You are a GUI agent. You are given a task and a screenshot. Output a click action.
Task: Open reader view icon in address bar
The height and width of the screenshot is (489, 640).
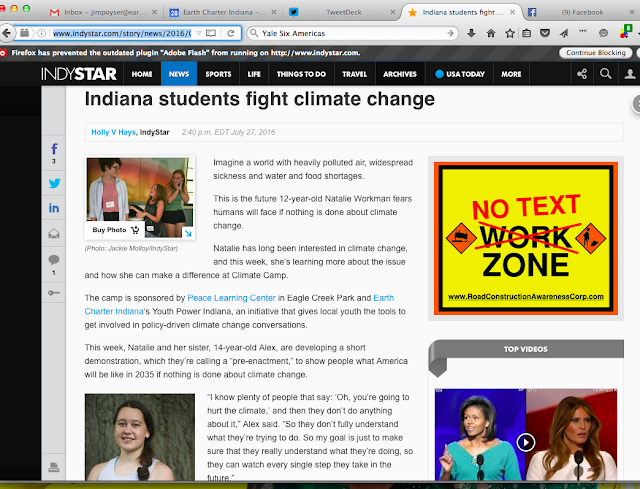click(x=211, y=33)
